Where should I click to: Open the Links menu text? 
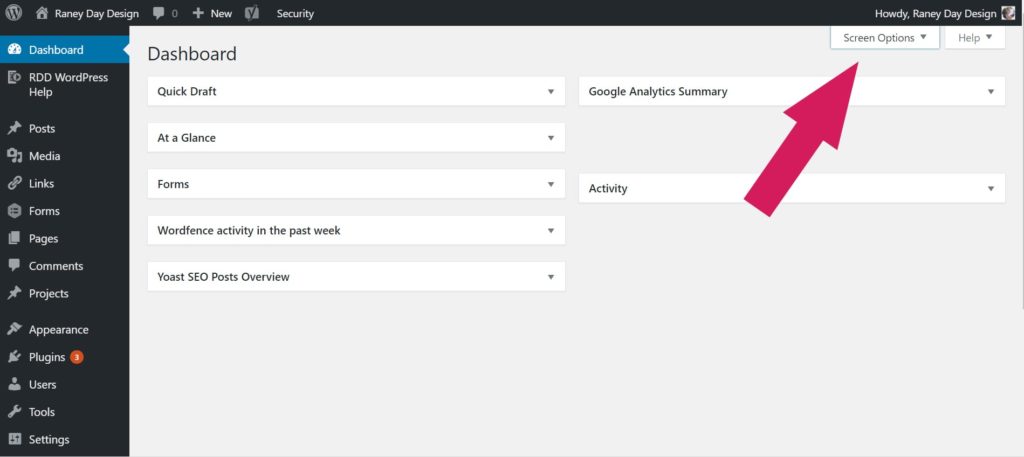click(x=41, y=183)
